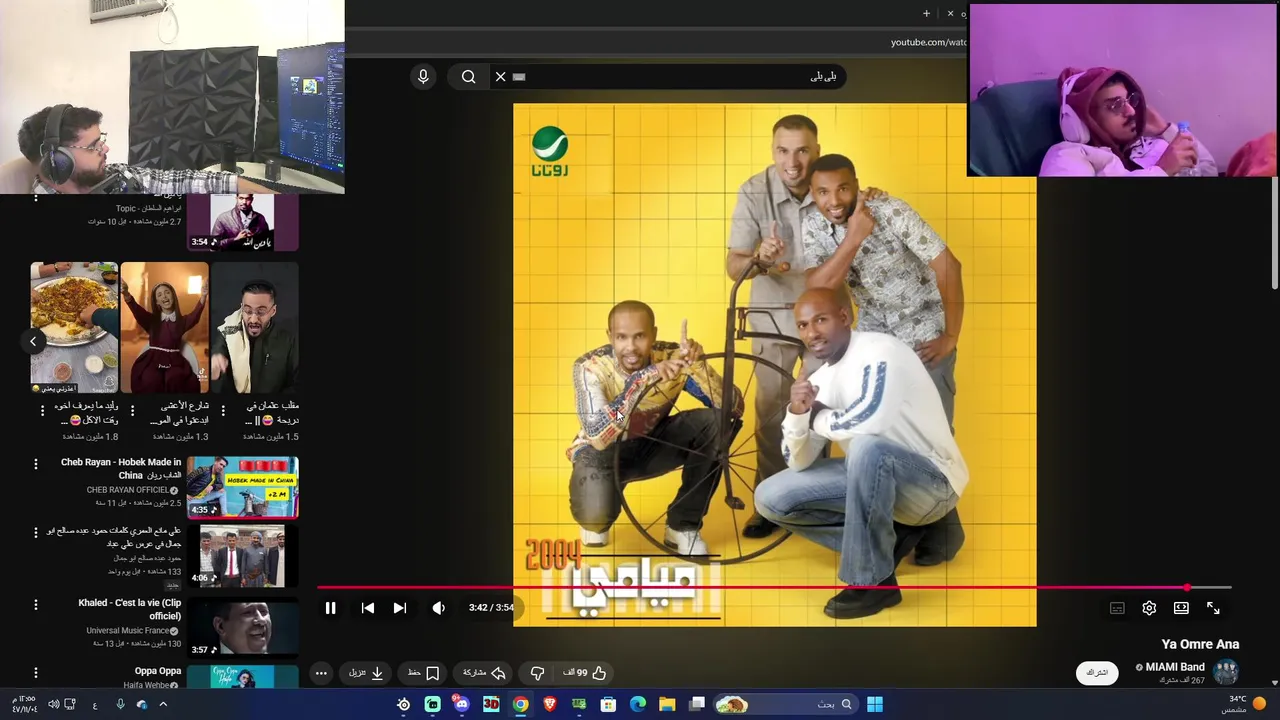
Task: Click the CHEB RAYAN OFFICIEL channel name
Action: click(127, 490)
